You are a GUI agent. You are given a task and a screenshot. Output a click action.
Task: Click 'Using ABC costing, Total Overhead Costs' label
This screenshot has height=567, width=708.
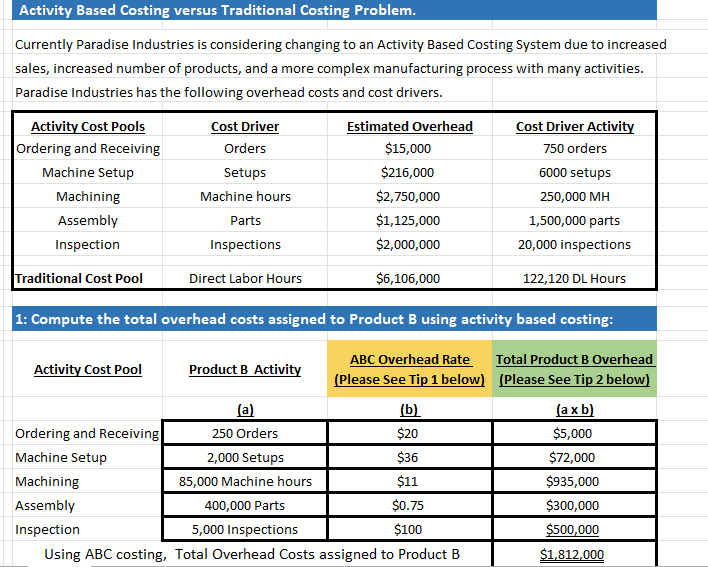(252, 554)
